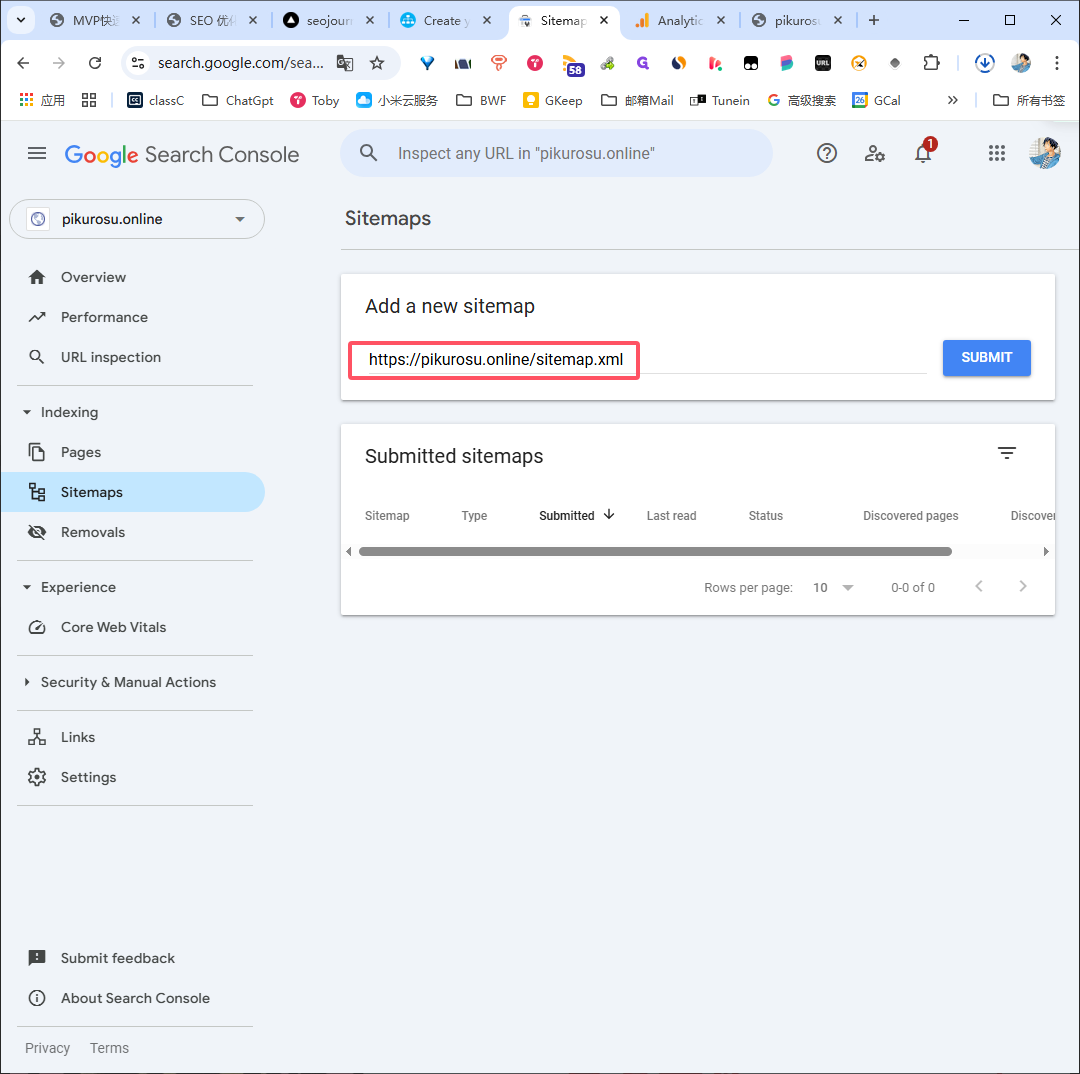Open the hamburger navigation menu
Image resolution: width=1080 pixels, height=1074 pixels.
(x=37, y=154)
